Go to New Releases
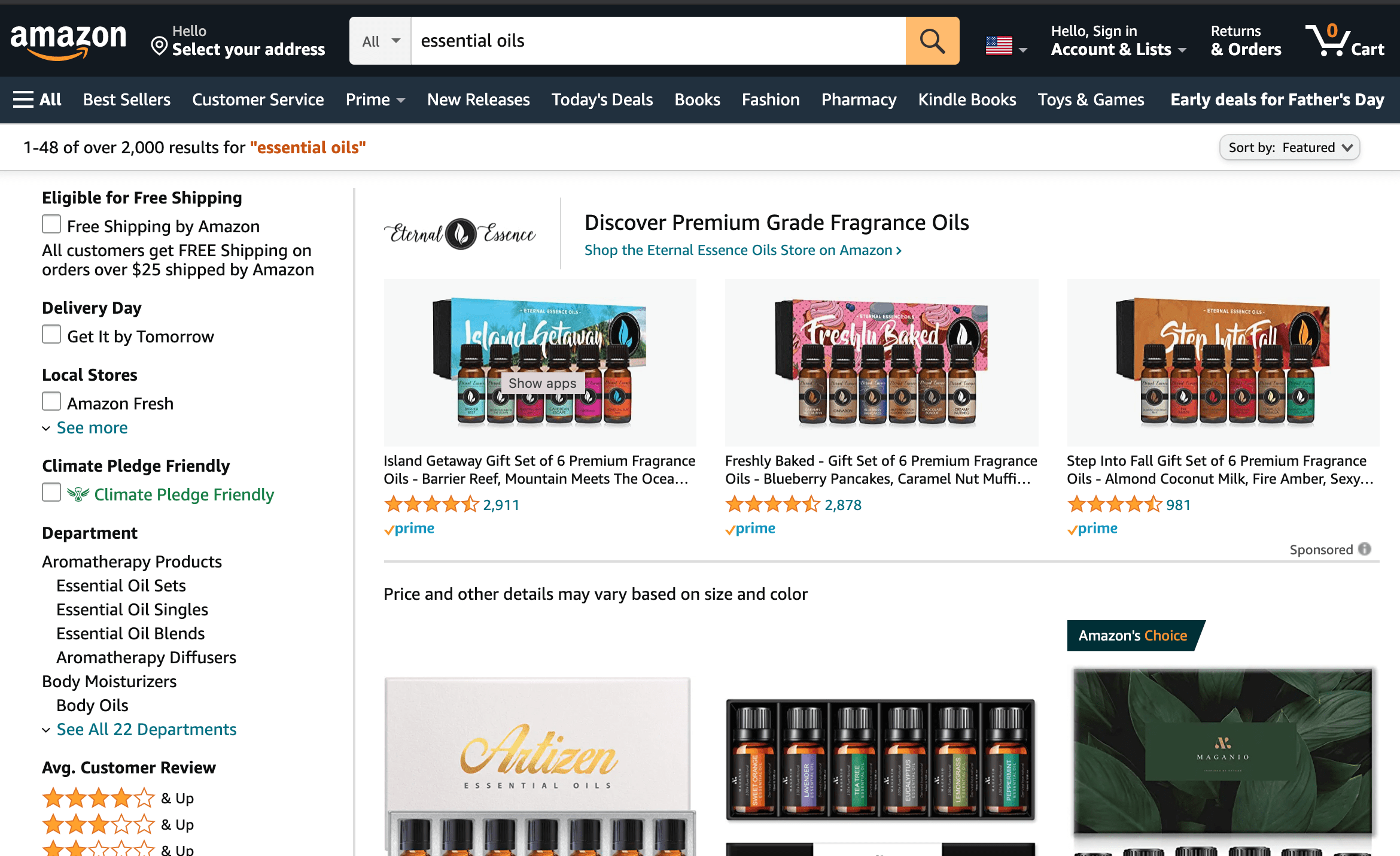This screenshot has height=856, width=1400. point(479,99)
